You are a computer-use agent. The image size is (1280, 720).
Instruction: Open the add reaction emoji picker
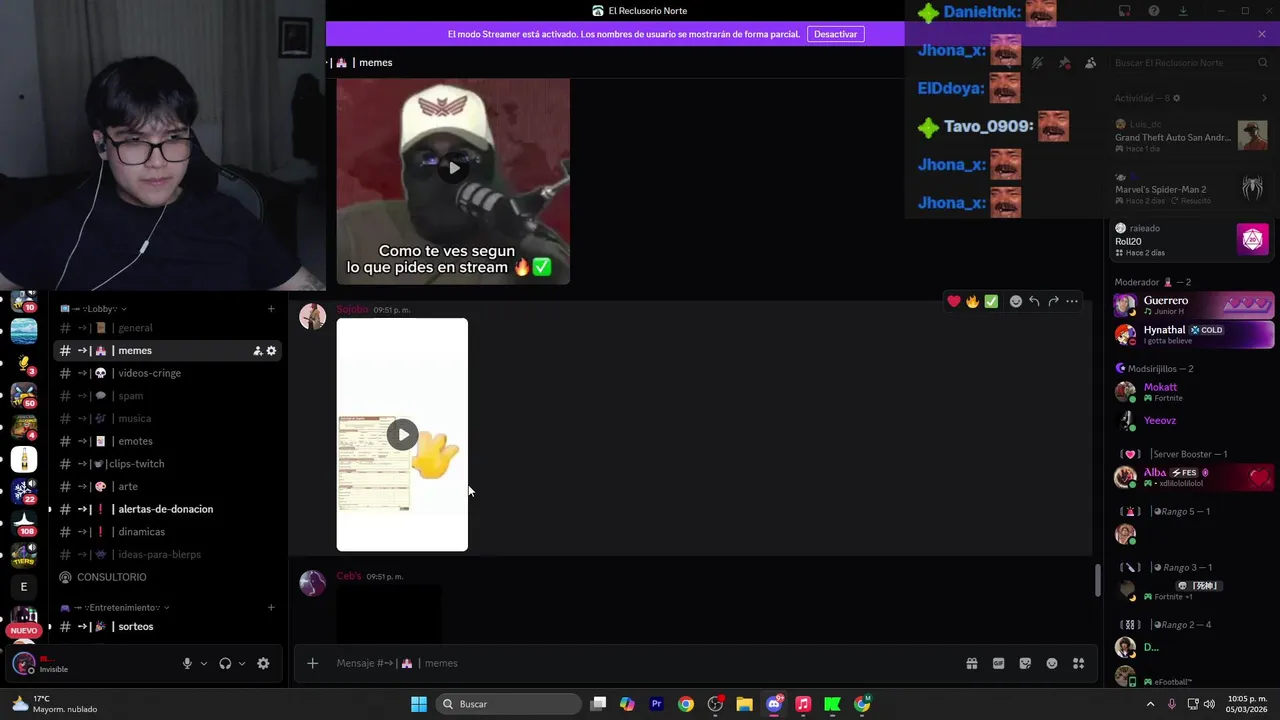click(1016, 301)
